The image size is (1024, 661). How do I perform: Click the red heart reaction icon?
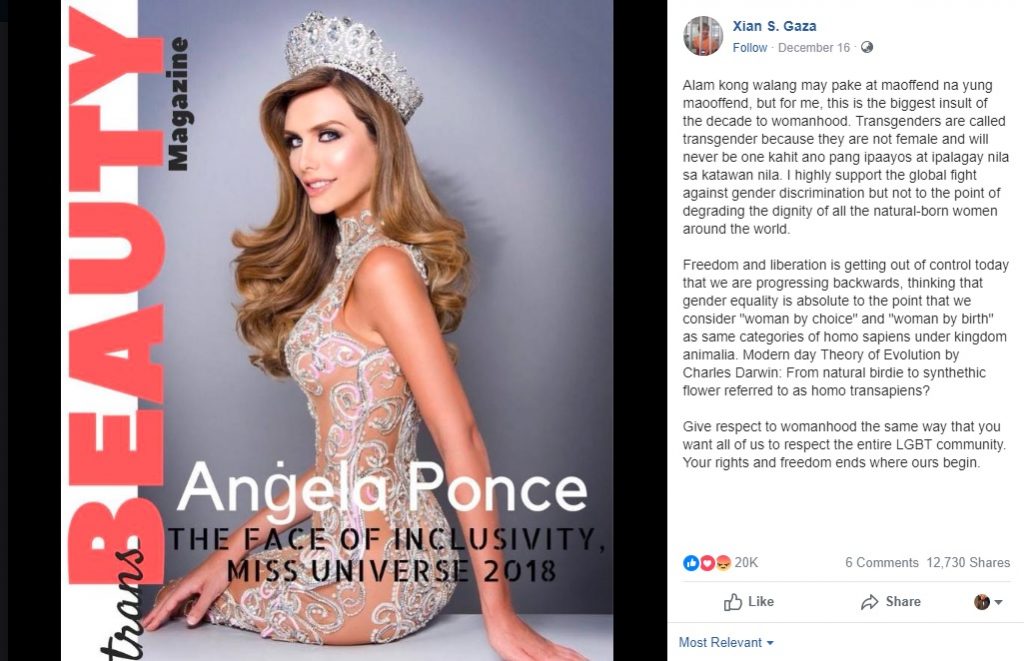tap(707, 562)
